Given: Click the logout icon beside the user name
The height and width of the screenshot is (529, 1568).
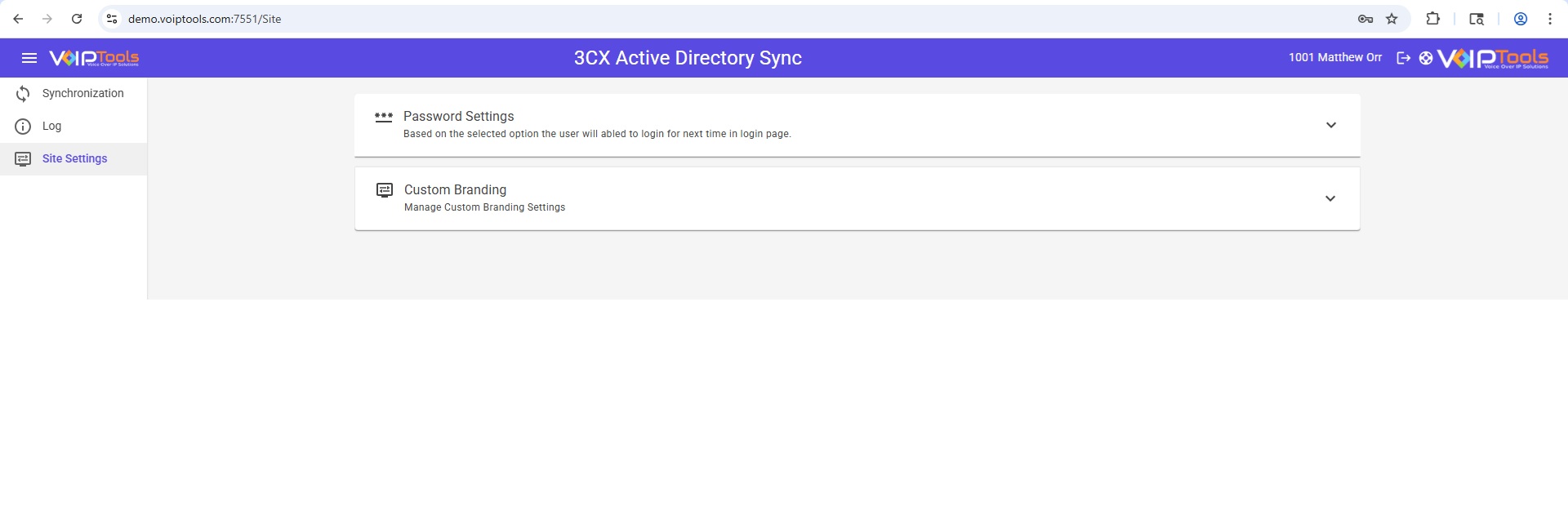Looking at the screenshot, I should (1403, 58).
